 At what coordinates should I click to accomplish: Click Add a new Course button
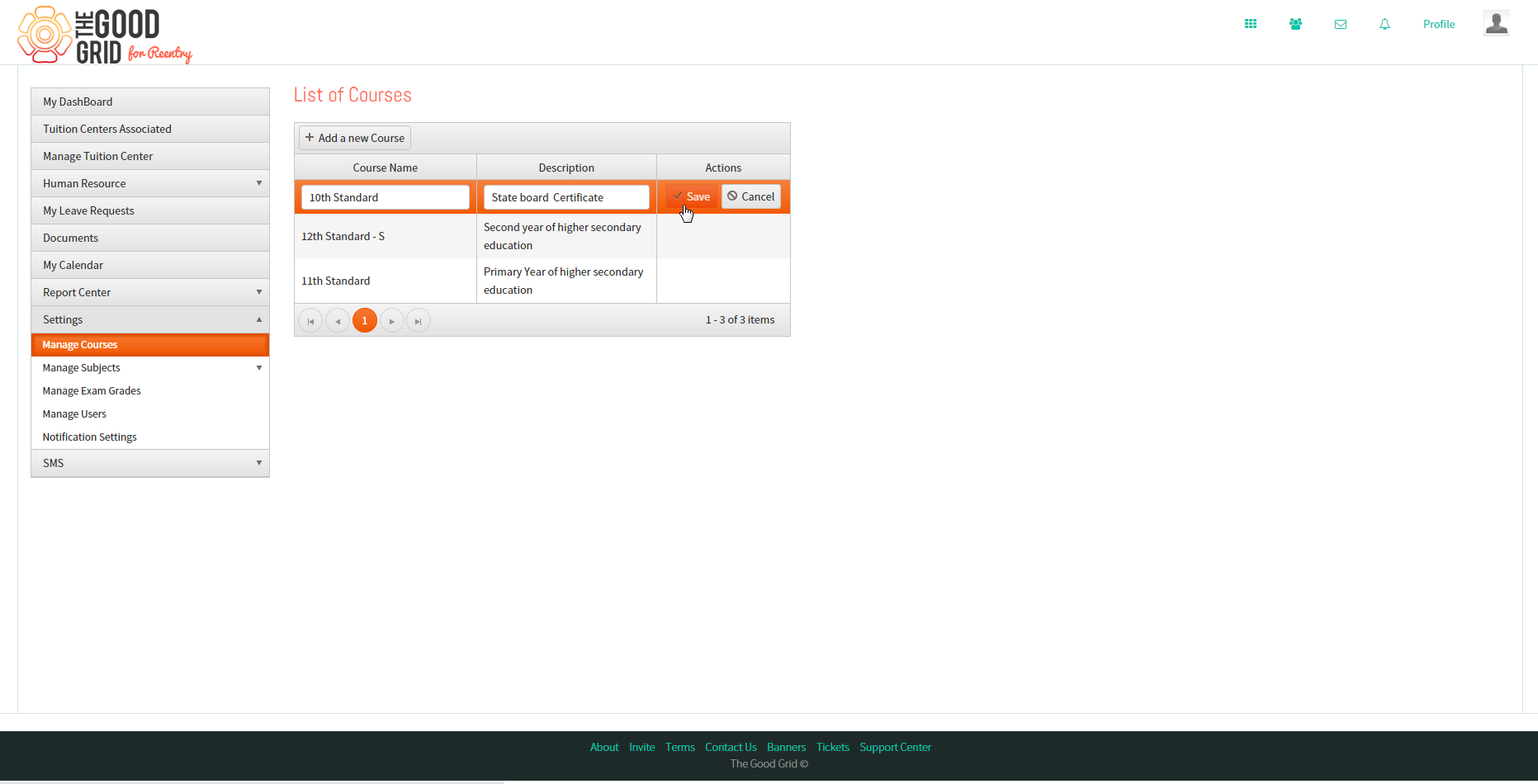click(355, 138)
